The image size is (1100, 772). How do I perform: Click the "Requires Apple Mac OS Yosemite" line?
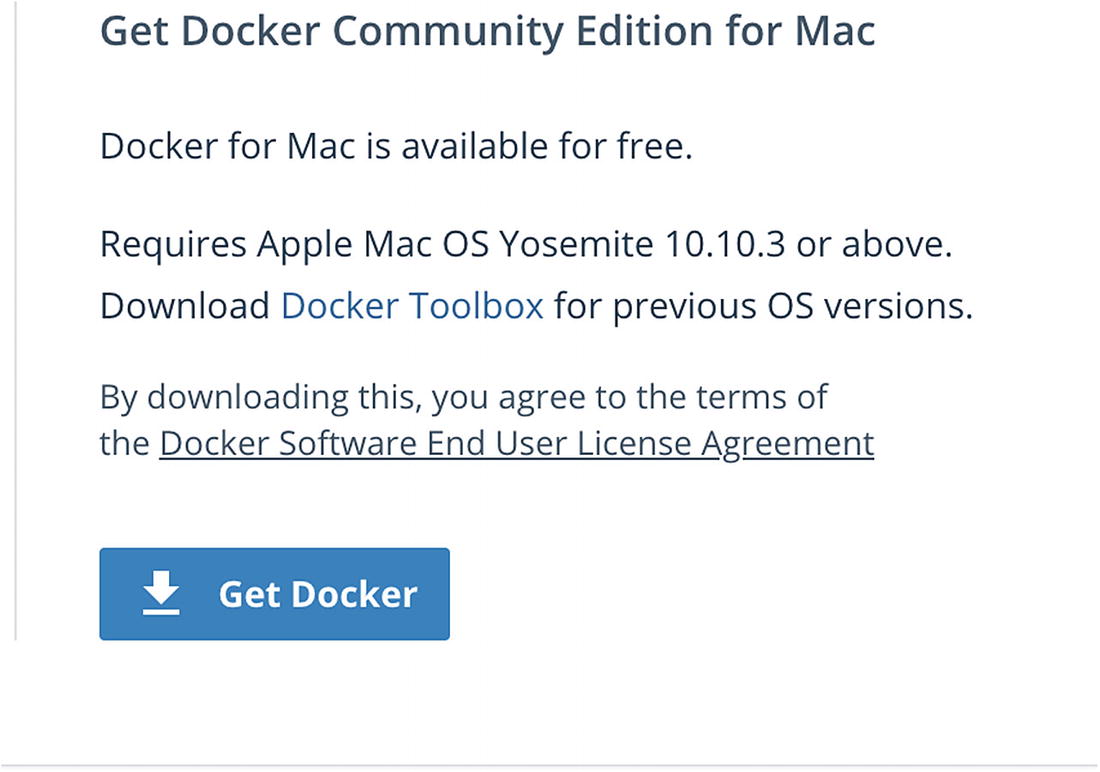pos(526,244)
